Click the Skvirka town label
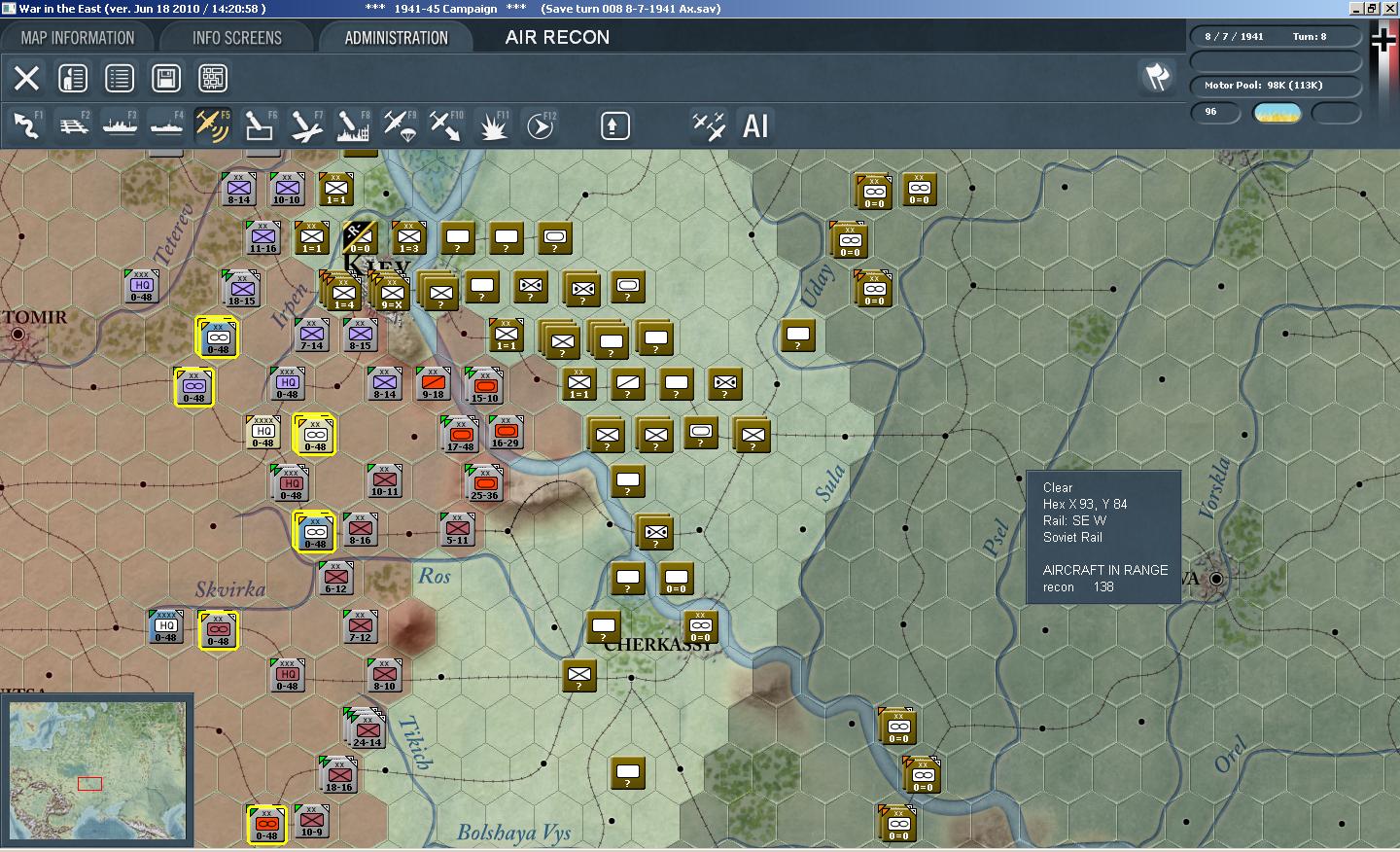This screenshot has height=852, width=1400. click(x=230, y=589)
